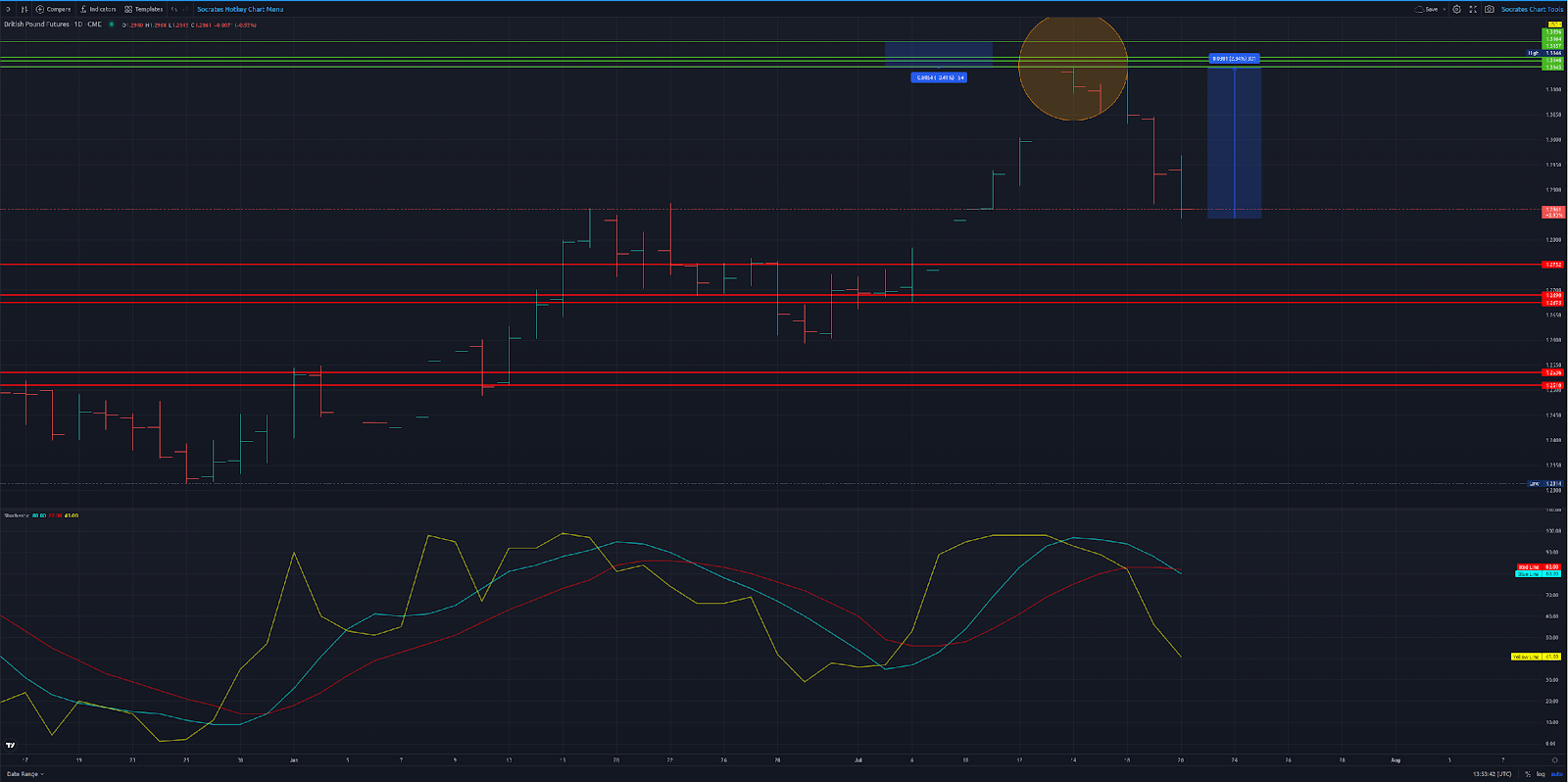Toggle fullscreen mode

(1473, 9)
